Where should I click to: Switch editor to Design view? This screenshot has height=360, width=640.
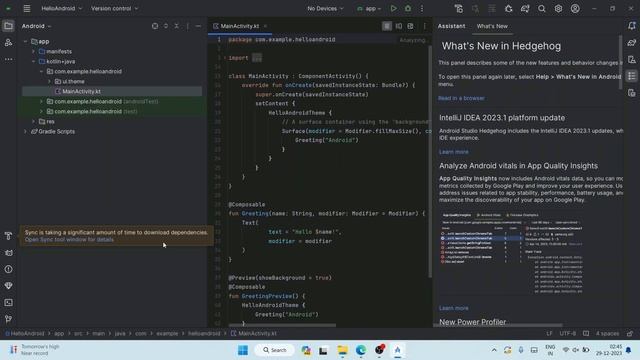point(410,26)
